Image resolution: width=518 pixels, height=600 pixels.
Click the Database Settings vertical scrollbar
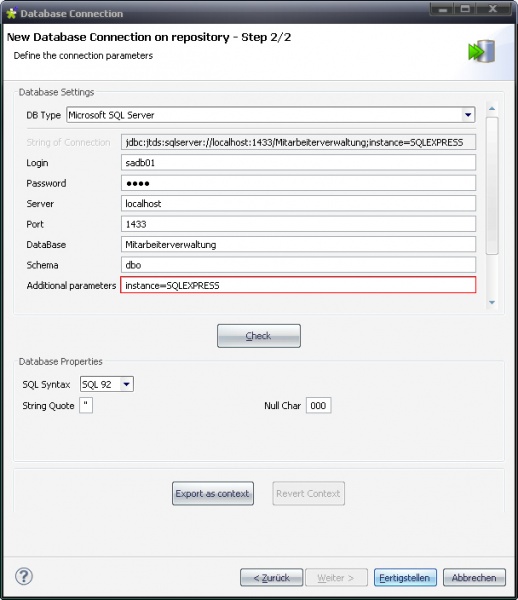click(x=492, y=186)
